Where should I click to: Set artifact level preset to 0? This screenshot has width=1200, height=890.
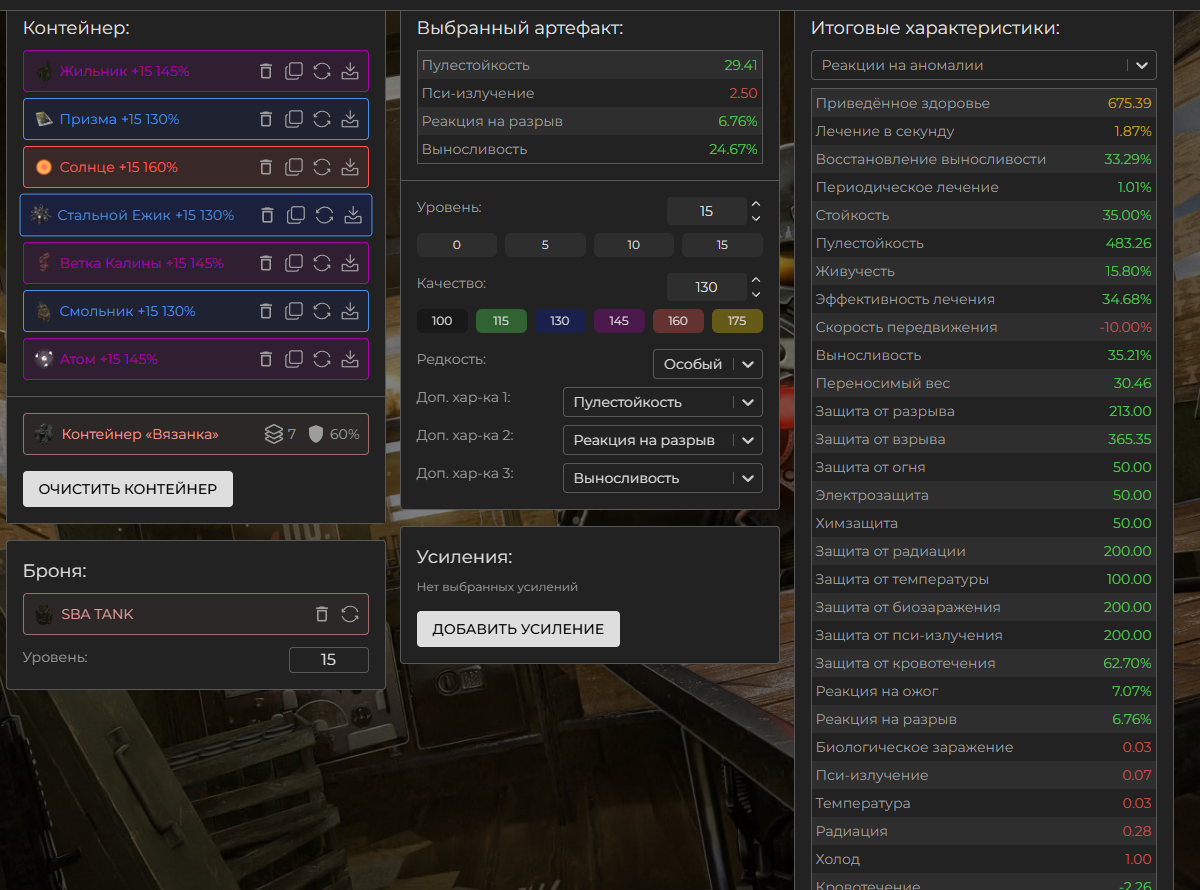click(457, 245)
